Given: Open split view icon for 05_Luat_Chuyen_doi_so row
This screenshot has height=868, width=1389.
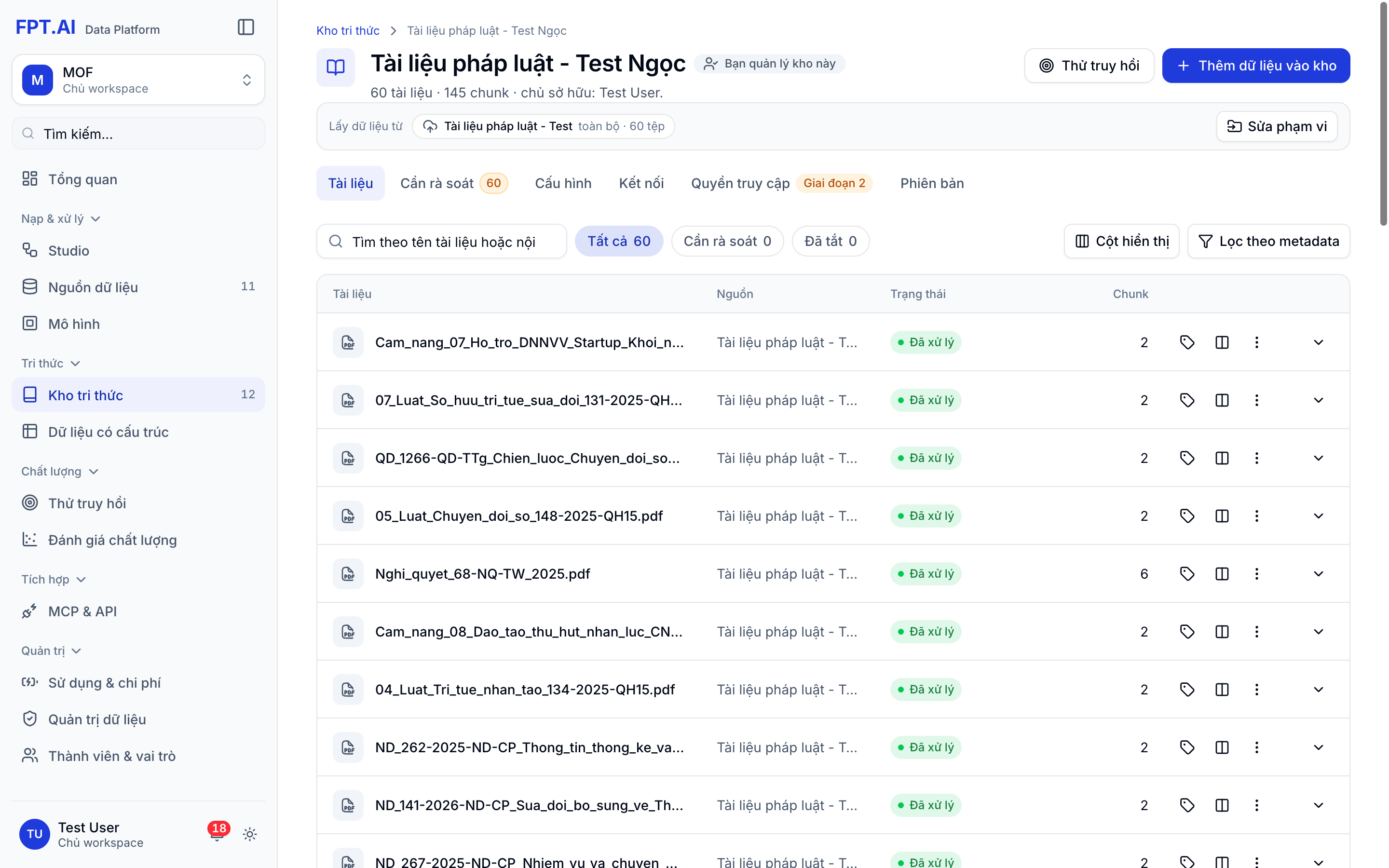Looking at the screenshot, I should (1222, 515).
